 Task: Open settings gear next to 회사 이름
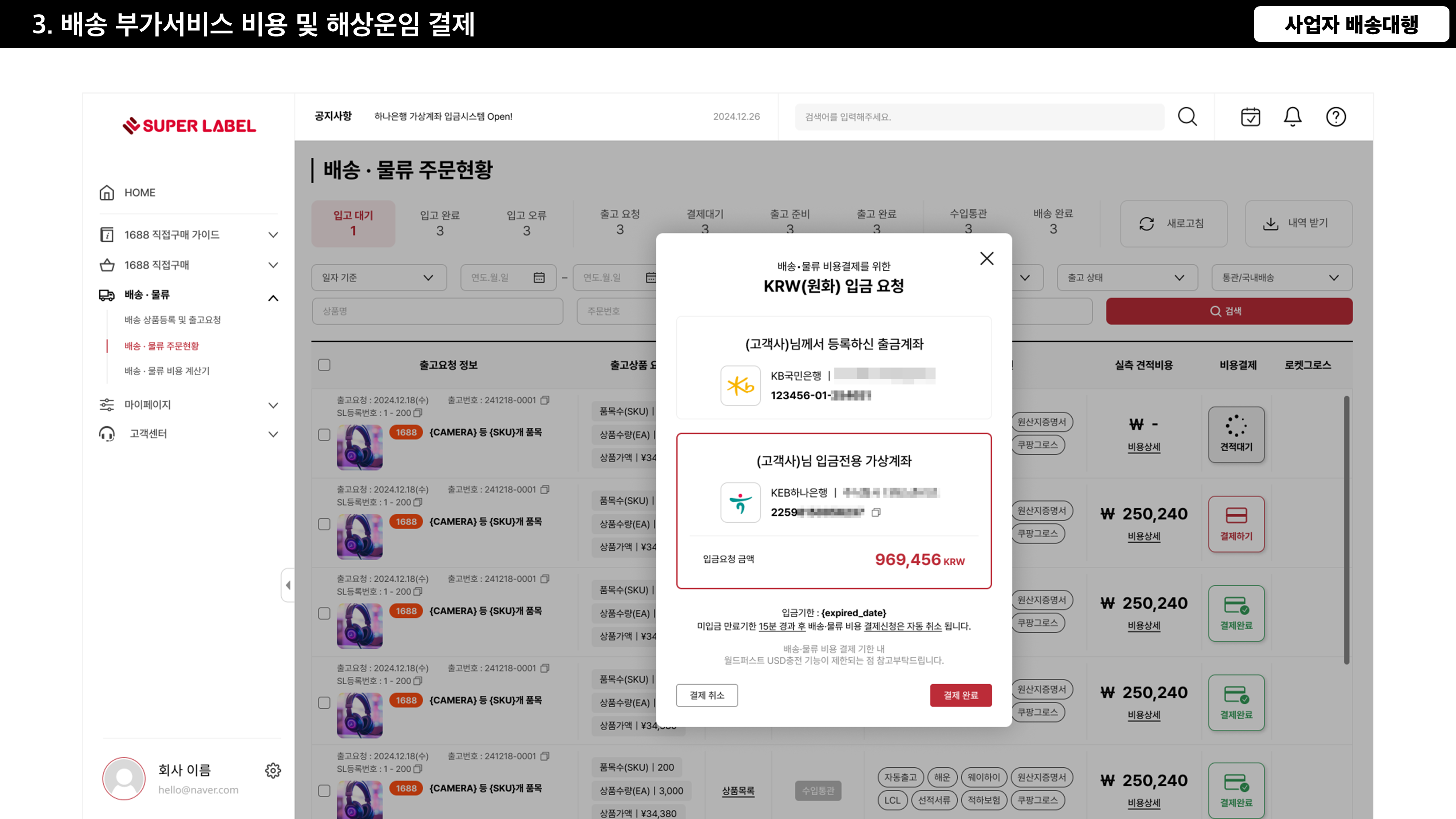pos(273,770)
